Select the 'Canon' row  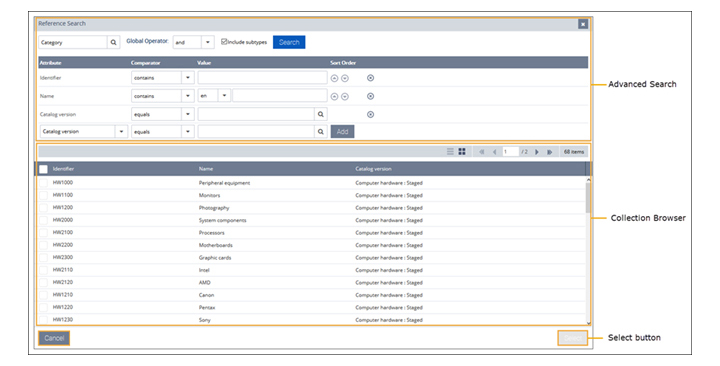pos(311,295)
